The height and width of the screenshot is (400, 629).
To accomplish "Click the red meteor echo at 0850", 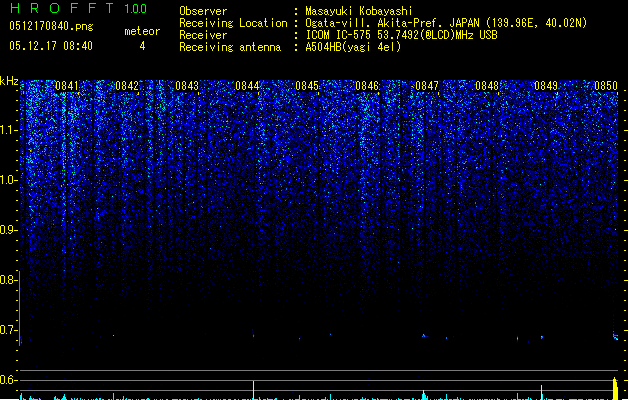I will [615, 336].
